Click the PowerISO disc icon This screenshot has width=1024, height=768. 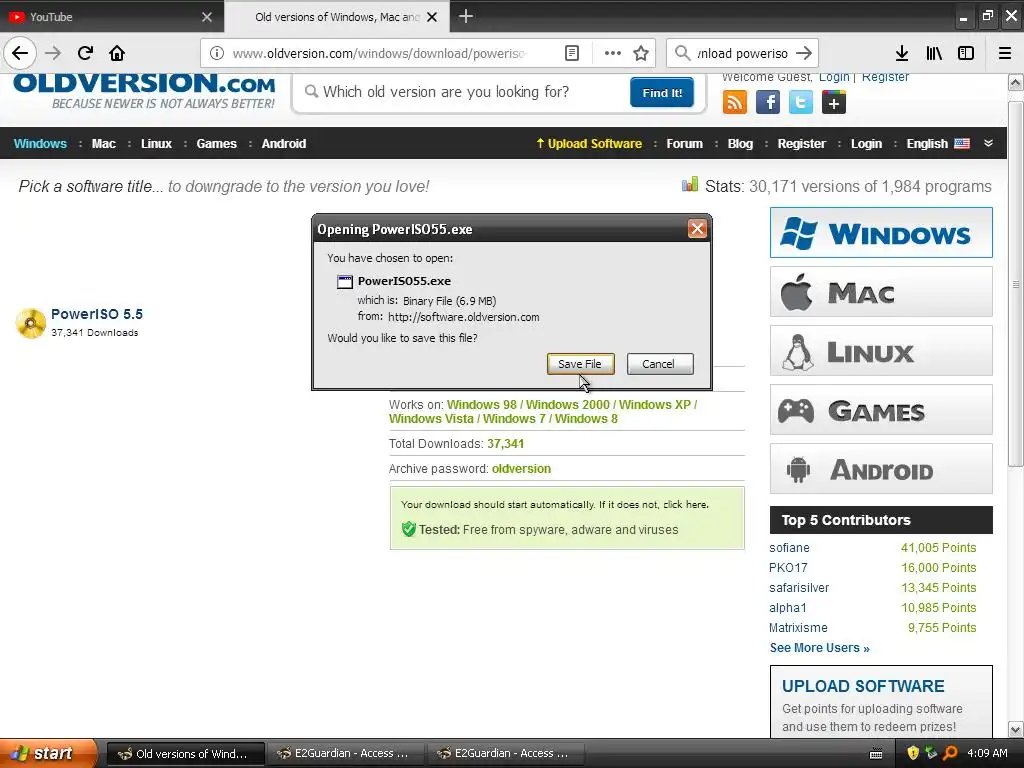31,323
